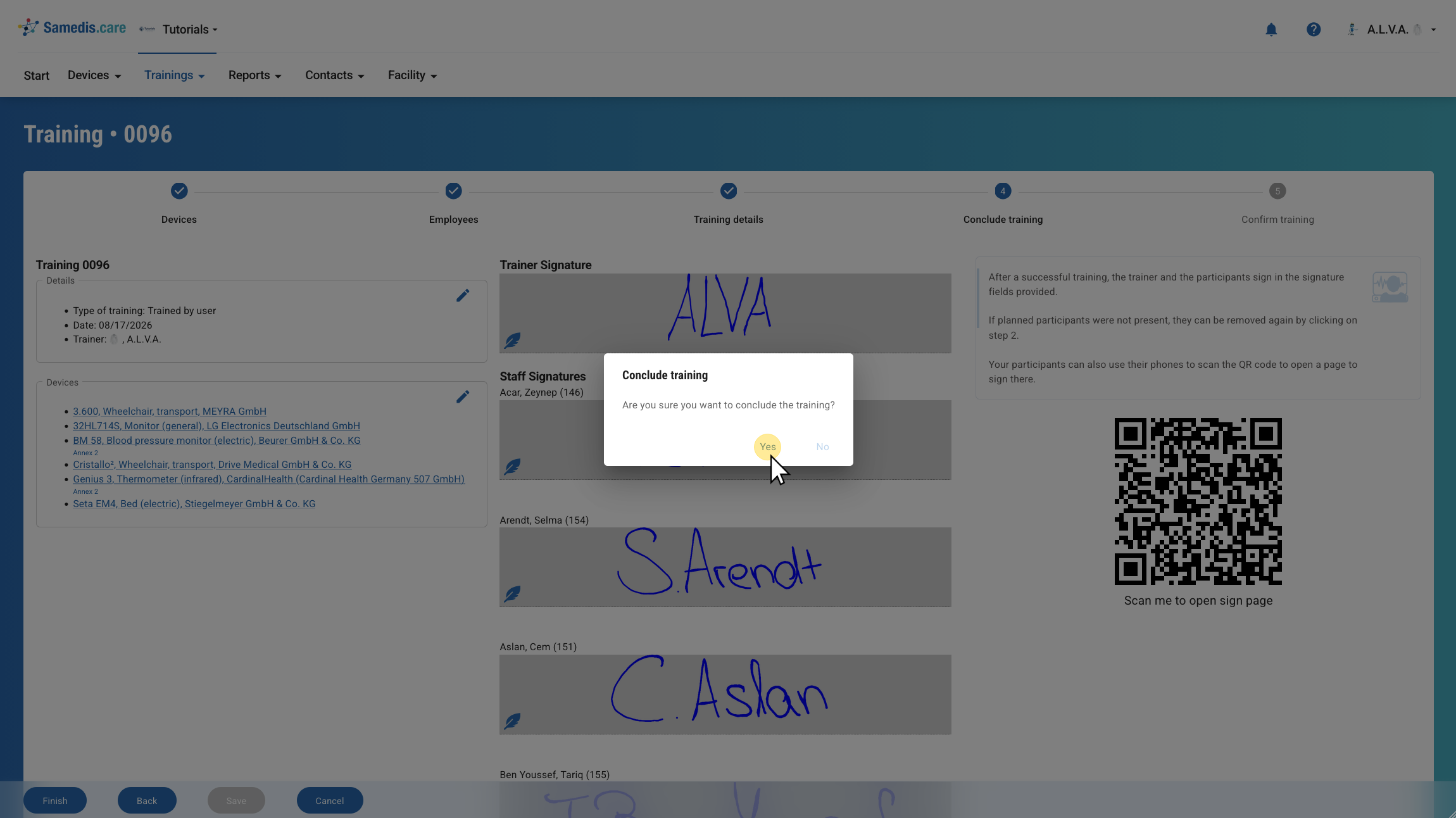Screen dimensions: 1456x818
Task: Open the A.L.V.A. user account dropdown arrow
Action: coord(1433,30)
